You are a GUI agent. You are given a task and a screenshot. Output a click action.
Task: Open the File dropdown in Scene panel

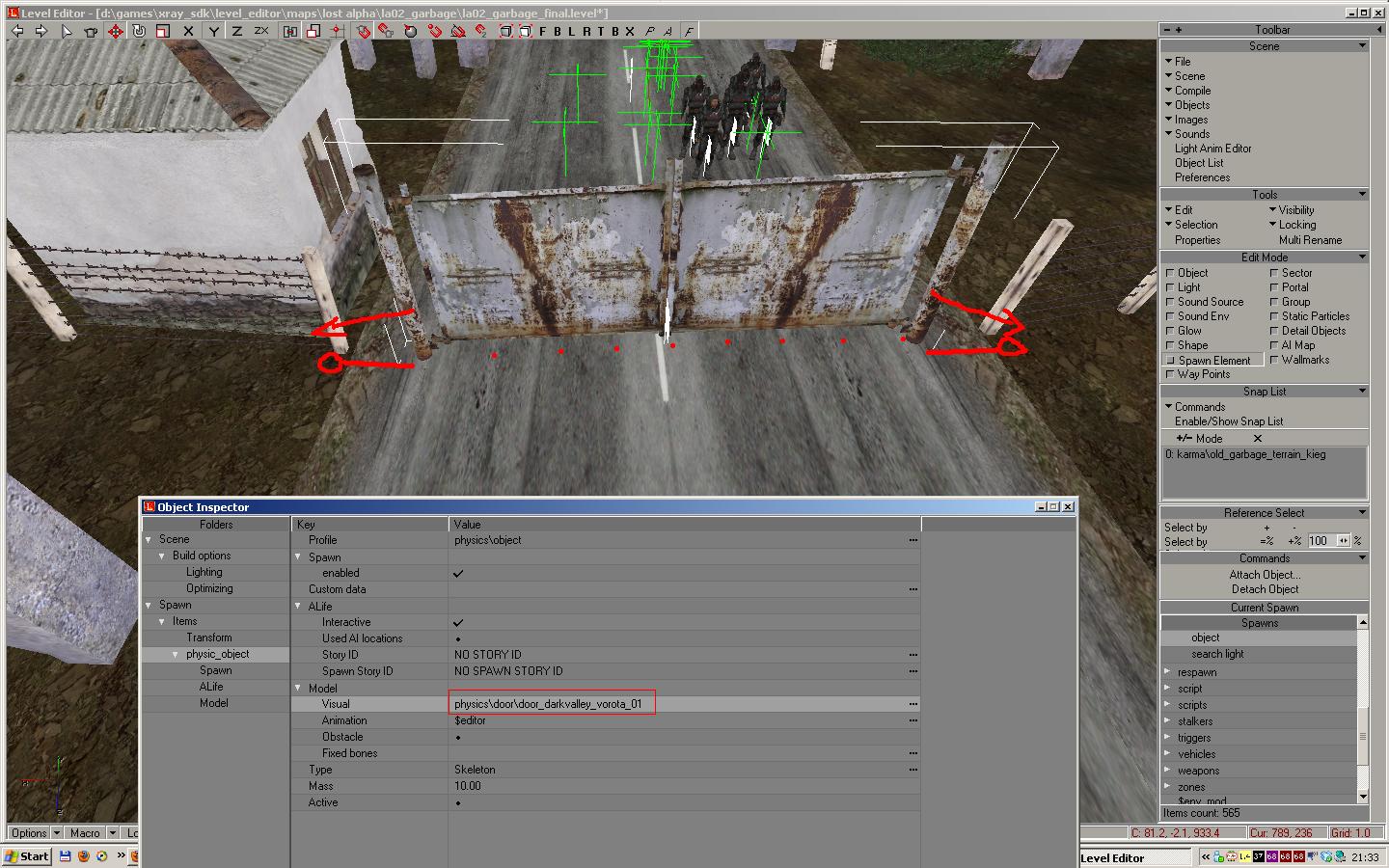coord(1177,61)
